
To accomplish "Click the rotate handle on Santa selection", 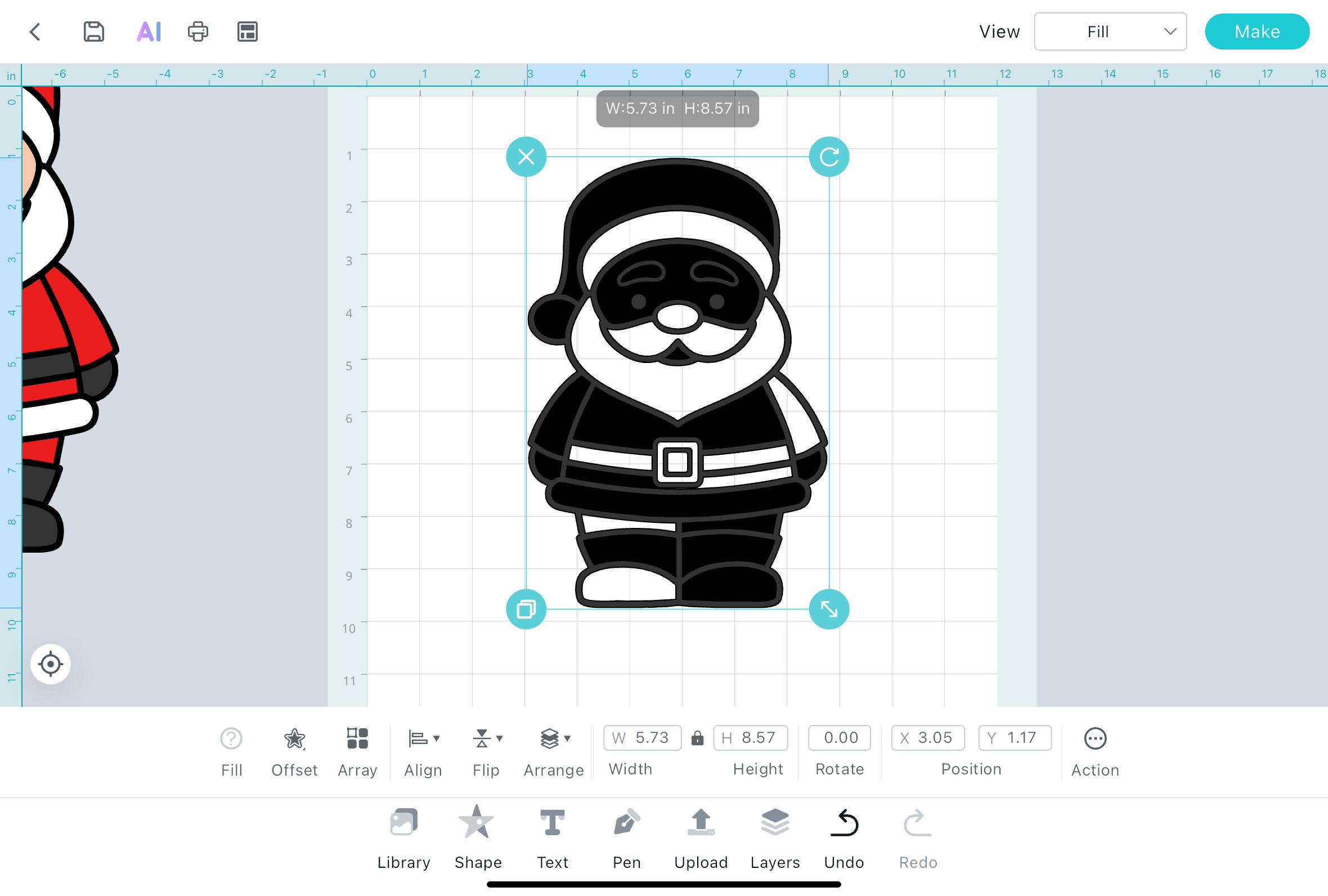I will coord(829,156).
